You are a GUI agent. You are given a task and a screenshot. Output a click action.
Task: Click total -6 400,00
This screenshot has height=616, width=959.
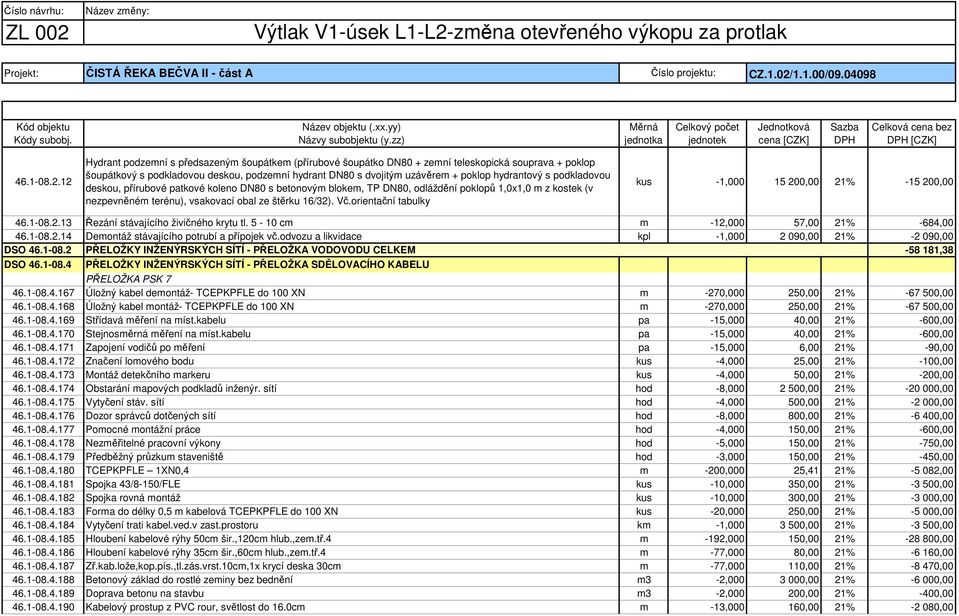click(x=931, y=415)
